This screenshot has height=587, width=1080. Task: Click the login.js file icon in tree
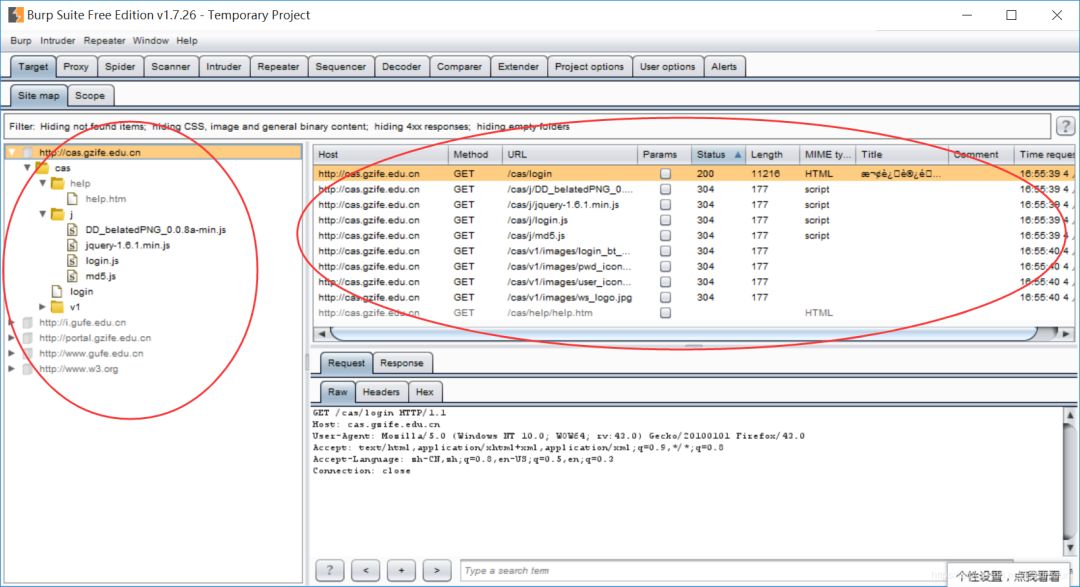[73, 261]
